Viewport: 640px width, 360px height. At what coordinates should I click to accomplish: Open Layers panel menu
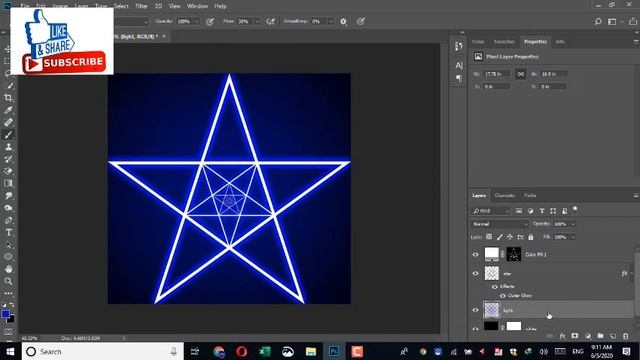[x=636, y=196]
